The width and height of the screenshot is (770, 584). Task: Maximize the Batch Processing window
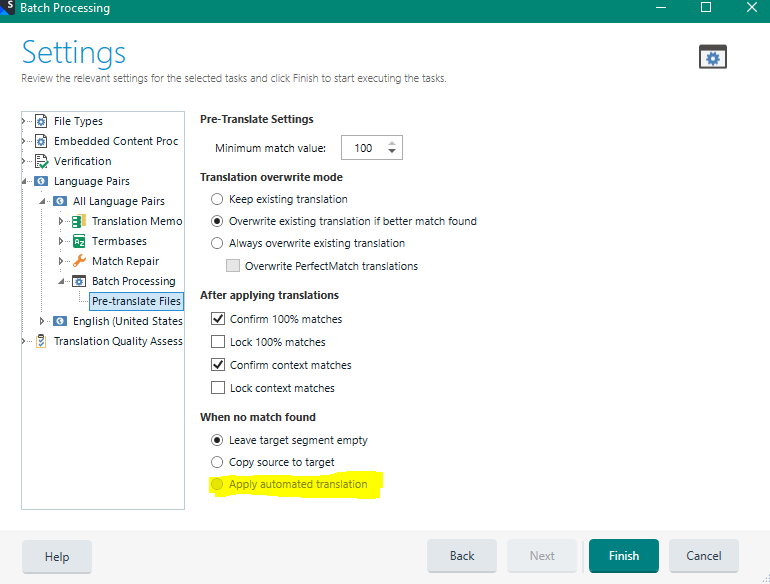(x=706, y=7)
